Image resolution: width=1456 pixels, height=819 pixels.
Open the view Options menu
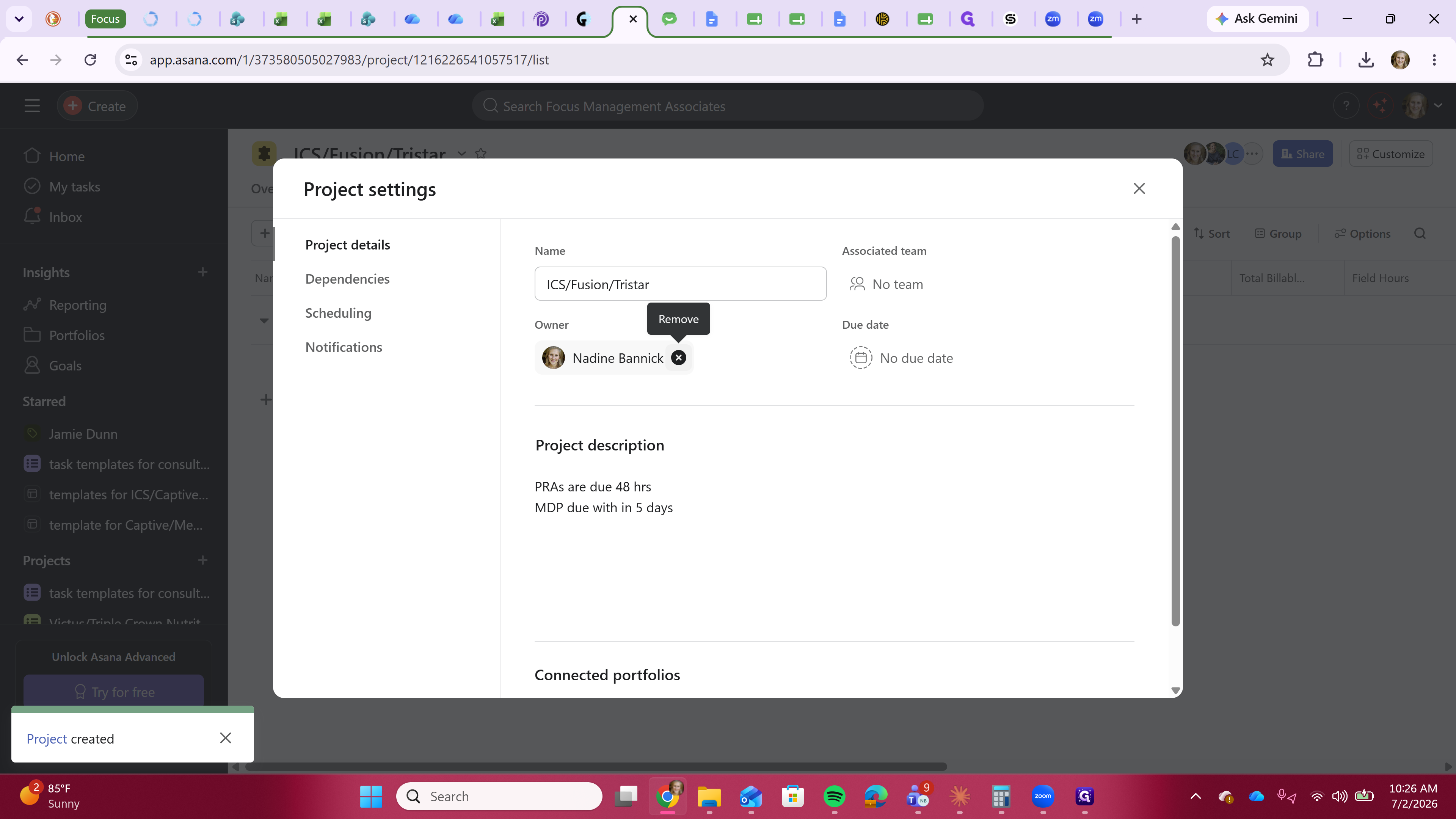(x=1362, y=234)
